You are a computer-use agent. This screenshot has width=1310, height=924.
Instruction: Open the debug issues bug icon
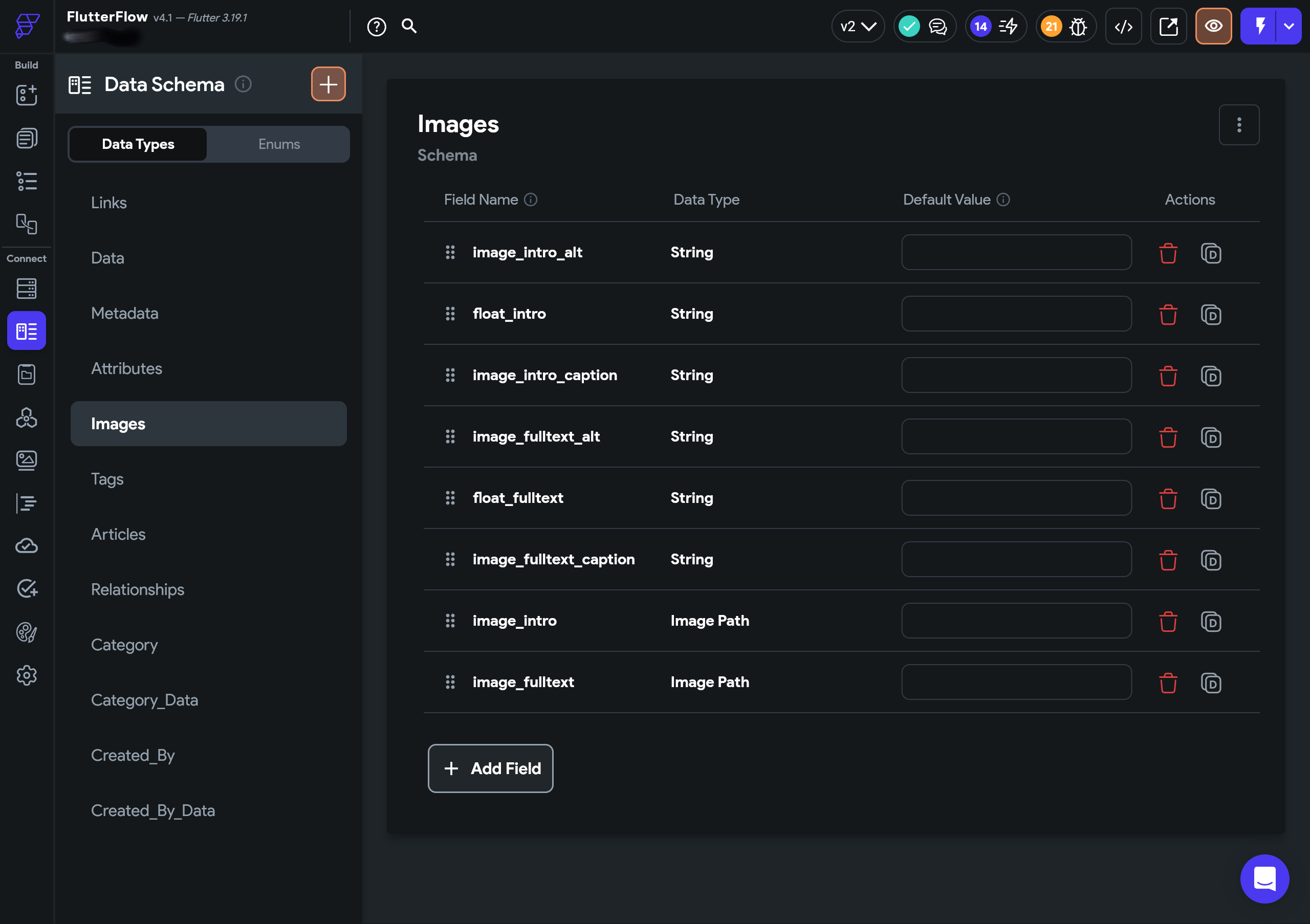[1077, 26]
